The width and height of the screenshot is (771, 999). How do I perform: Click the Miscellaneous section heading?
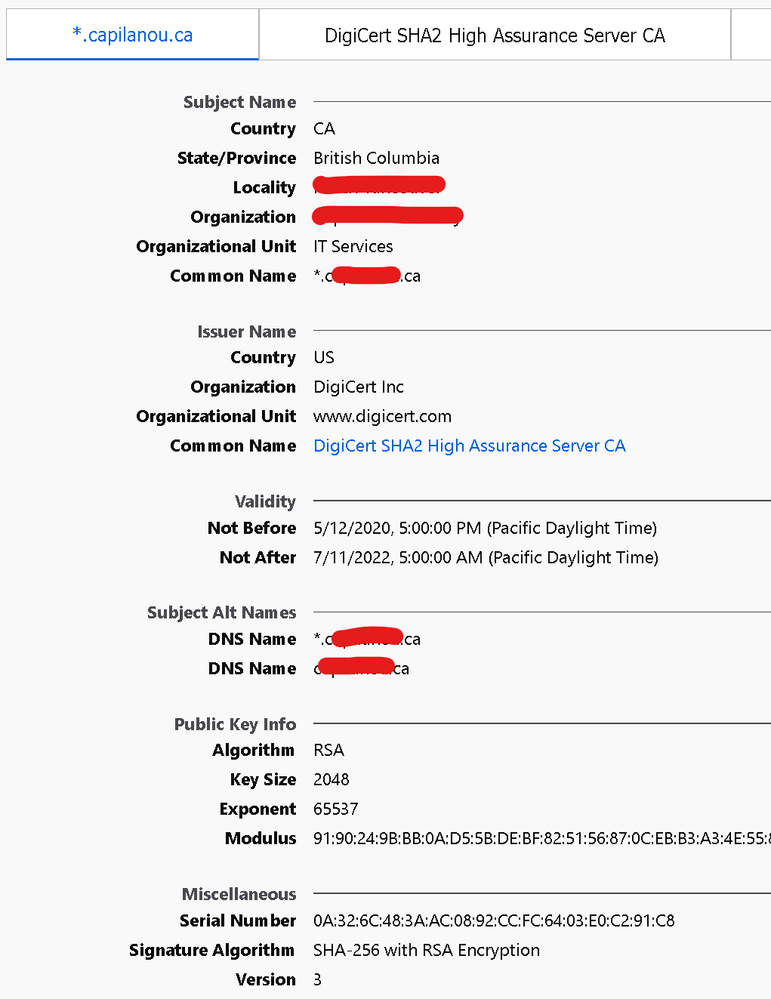point(239,894)
